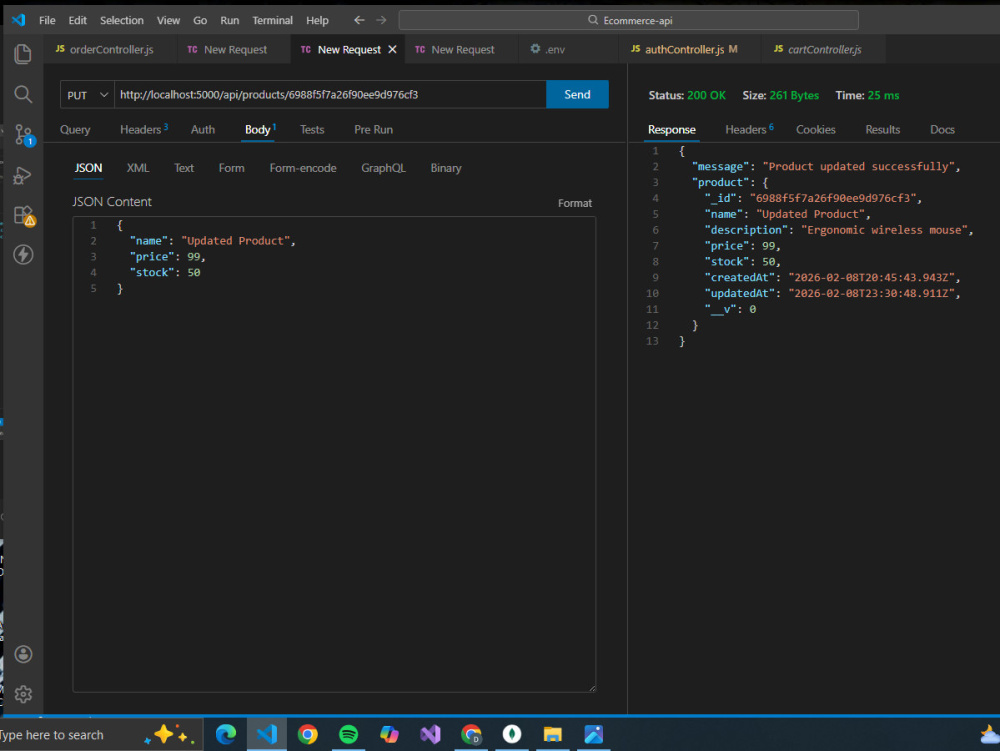The width and height of the screenshot is (1000, 751).
Task: Select the JSON body type
Action: [88, 168]
